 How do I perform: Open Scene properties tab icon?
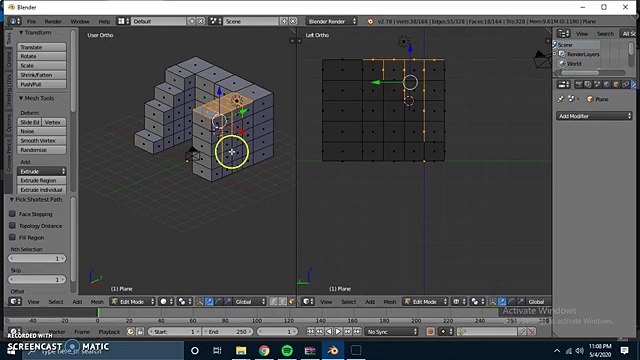click(597, 84)
